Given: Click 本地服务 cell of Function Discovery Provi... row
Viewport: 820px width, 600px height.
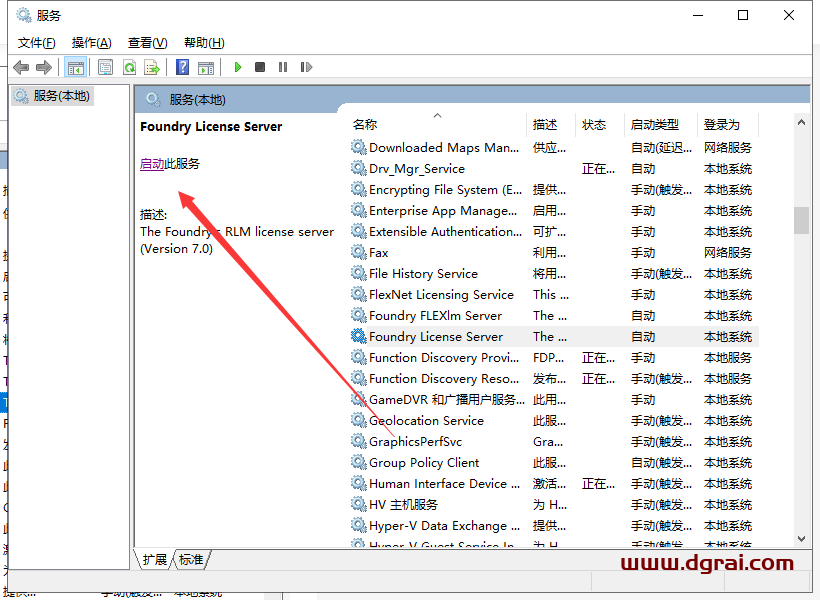Looking at the screenshot, I should [727, 357].
